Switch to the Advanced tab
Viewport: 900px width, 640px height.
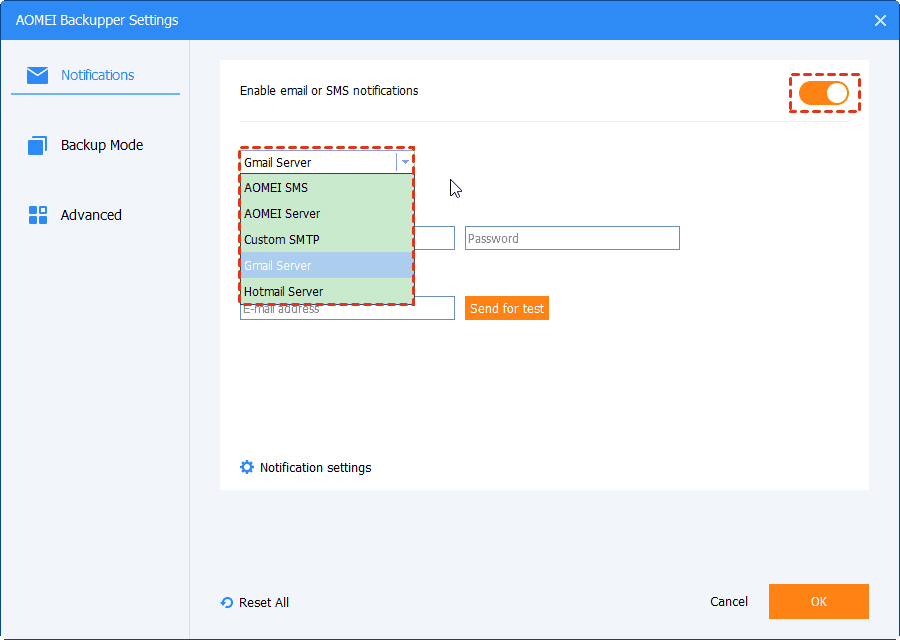(91, 215)
